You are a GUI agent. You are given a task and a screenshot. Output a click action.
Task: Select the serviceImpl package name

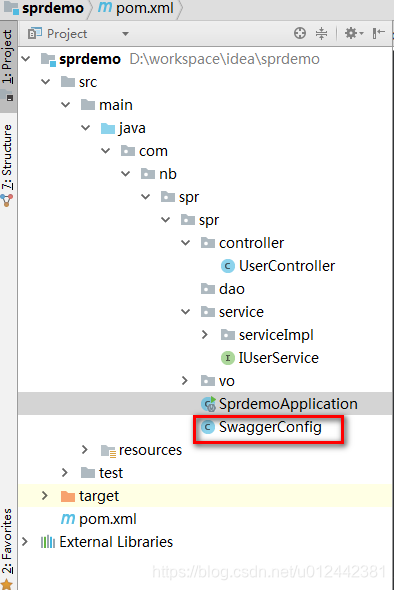pyautogui.click(x=276, y=335)
